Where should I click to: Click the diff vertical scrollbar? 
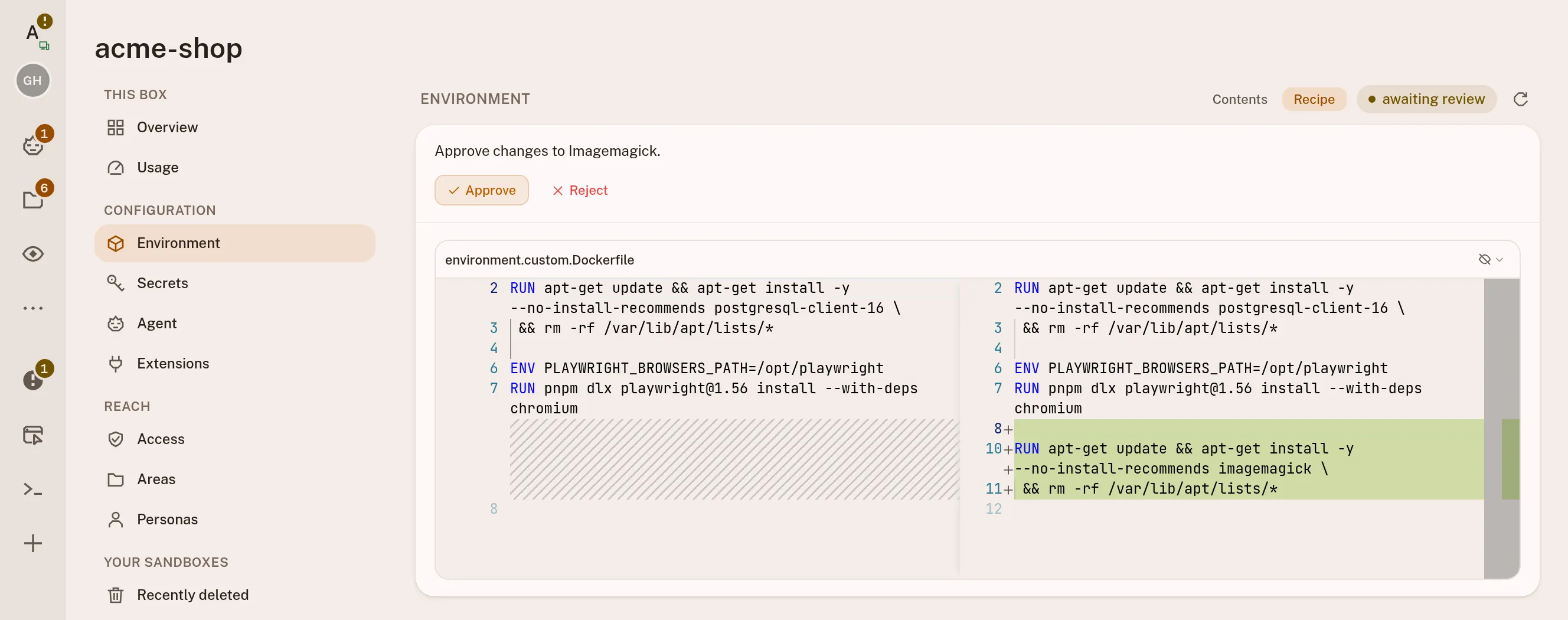(1502, 428)
